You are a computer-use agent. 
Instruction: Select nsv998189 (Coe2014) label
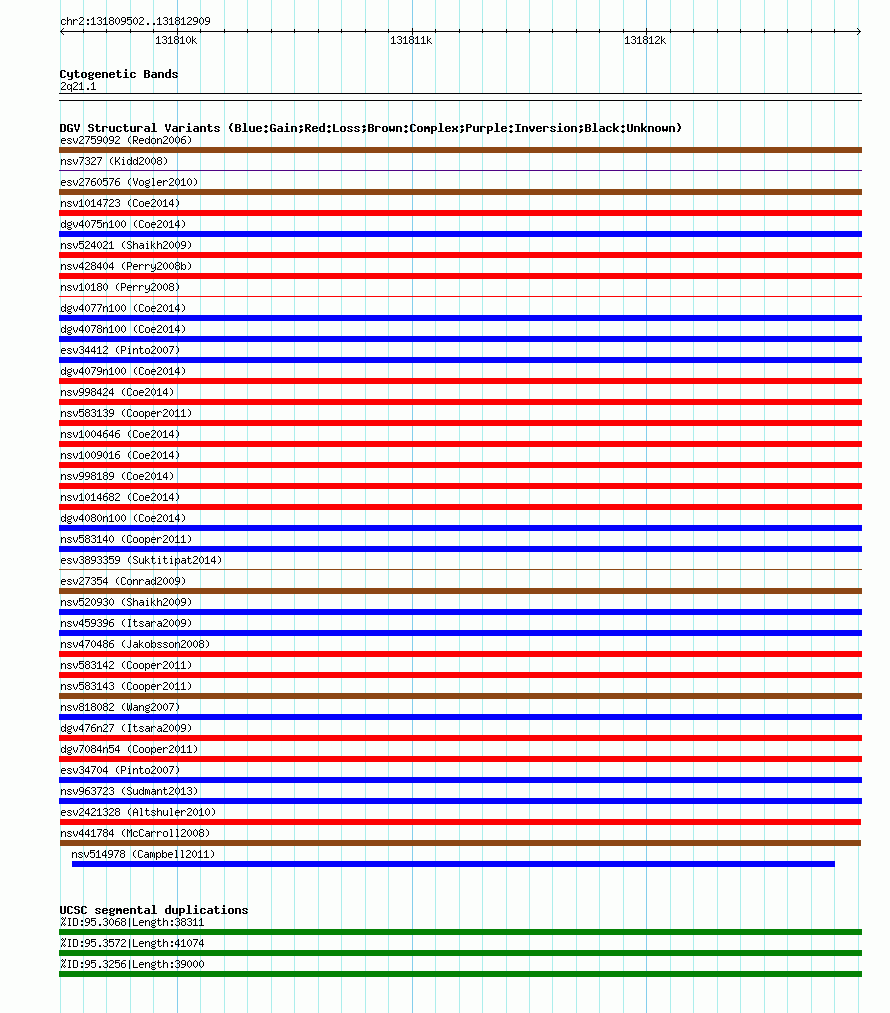(117, 476)
